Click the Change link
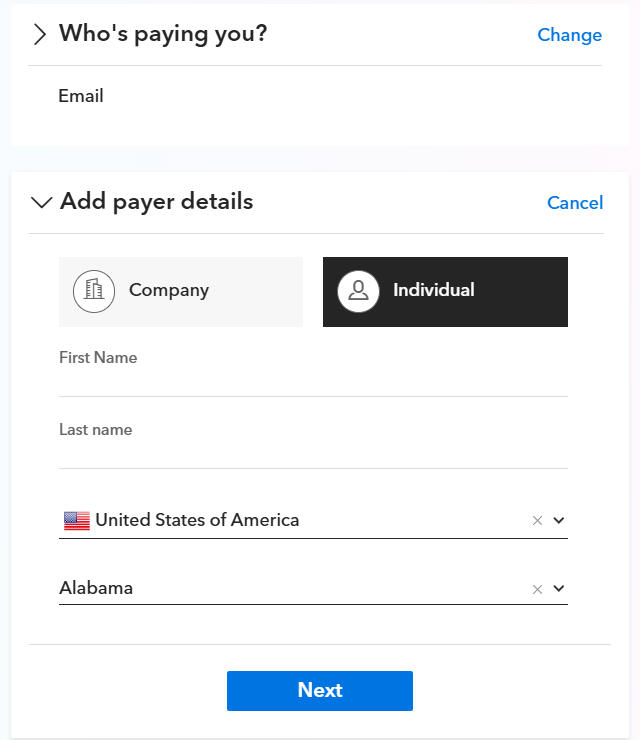The image size is (640, 740). click(x=569, y=35)
